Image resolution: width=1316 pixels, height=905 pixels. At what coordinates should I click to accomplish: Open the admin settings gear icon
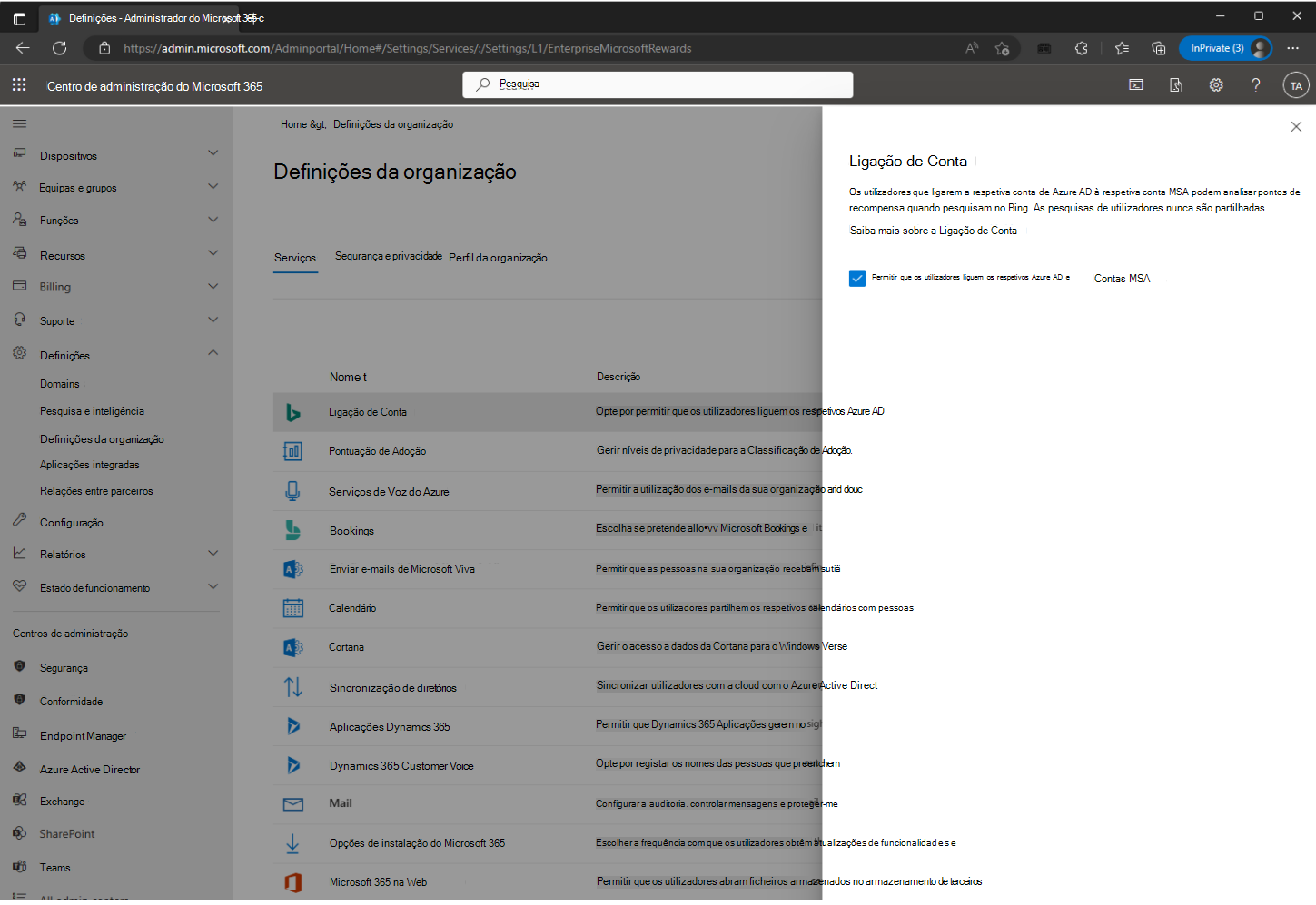click(x=1216, y=85)
